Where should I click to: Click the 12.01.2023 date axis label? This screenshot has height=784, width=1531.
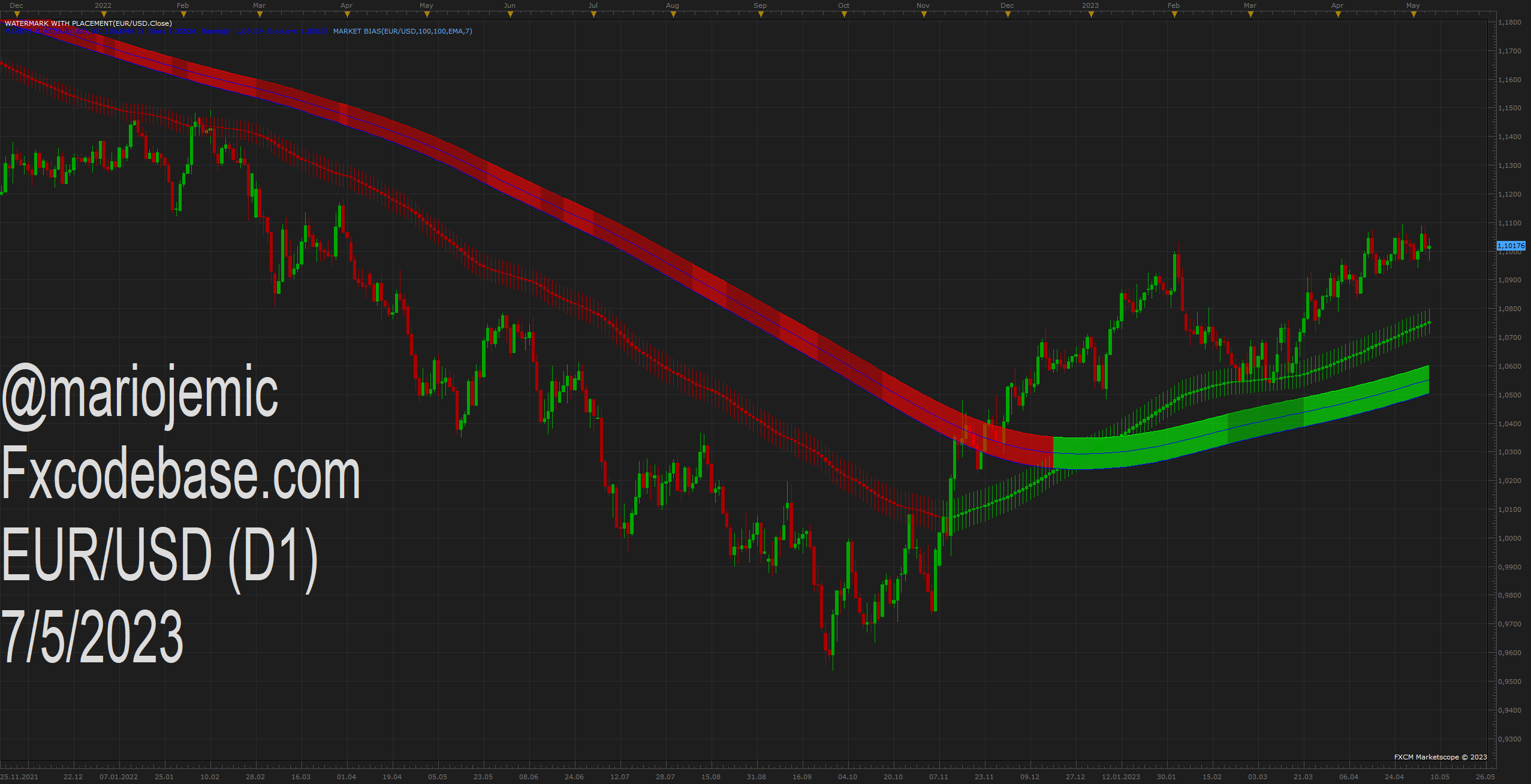pyautogui.click(x=1121, y=777)
